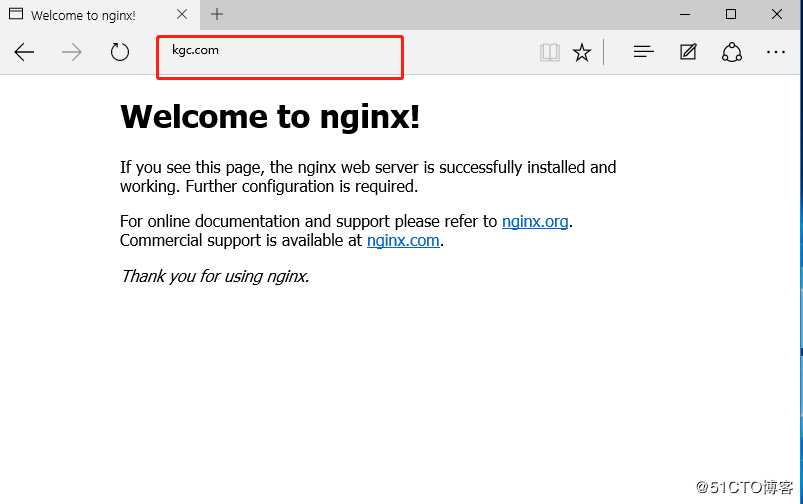Open the nginx.org link
This screenshot has height=504, width=803.
[x=535, y=221]
